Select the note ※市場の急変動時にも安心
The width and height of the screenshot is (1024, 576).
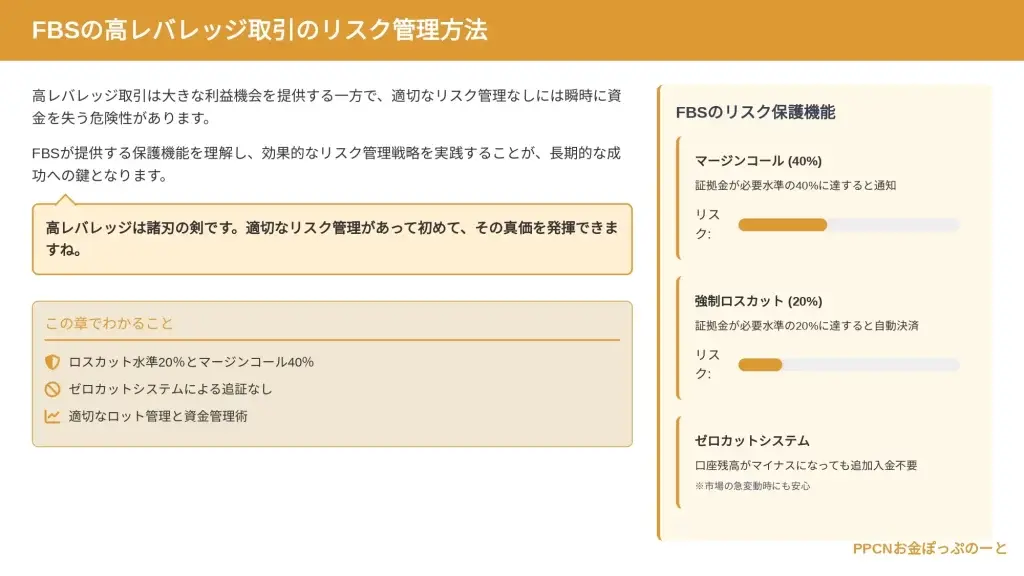click(x=752, y=486)
